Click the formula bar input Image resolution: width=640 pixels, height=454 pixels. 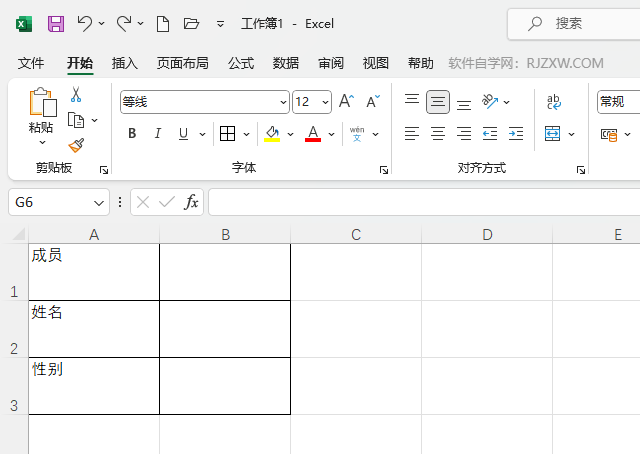(424, 202)
